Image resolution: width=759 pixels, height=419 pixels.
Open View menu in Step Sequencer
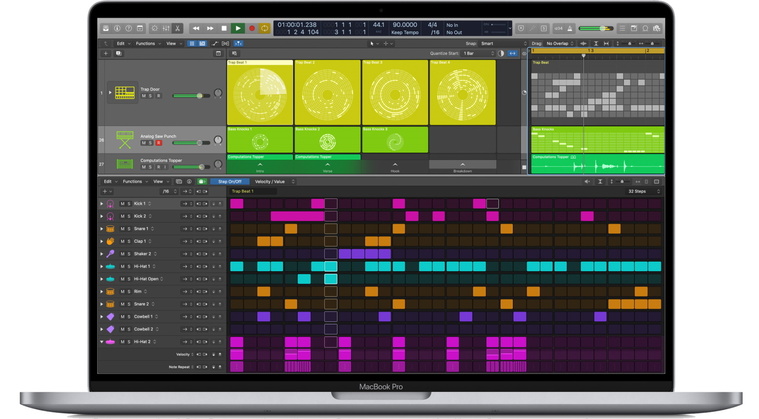(x=160, y=182)
